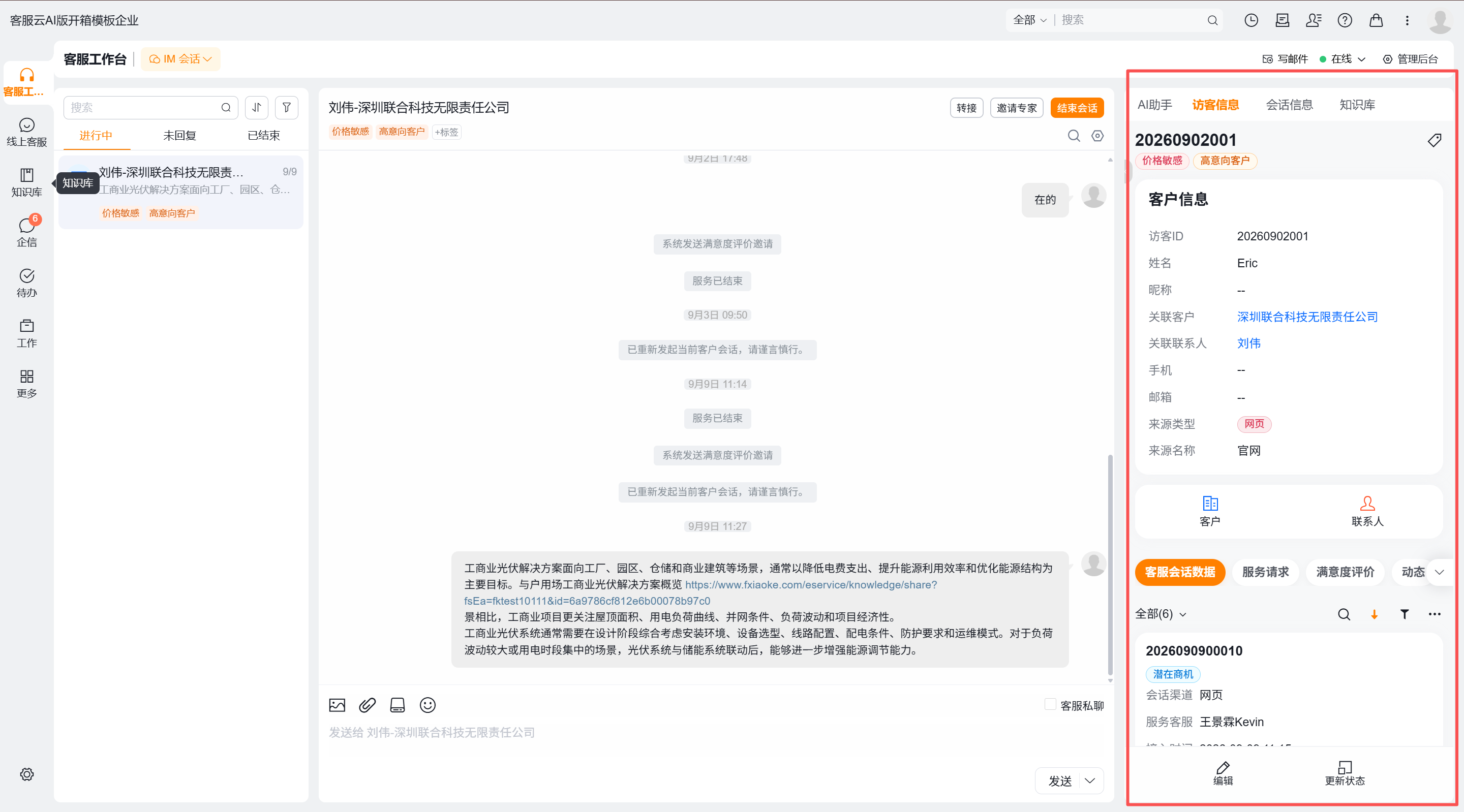Click the global 搜索 field

coord(1131,20)
